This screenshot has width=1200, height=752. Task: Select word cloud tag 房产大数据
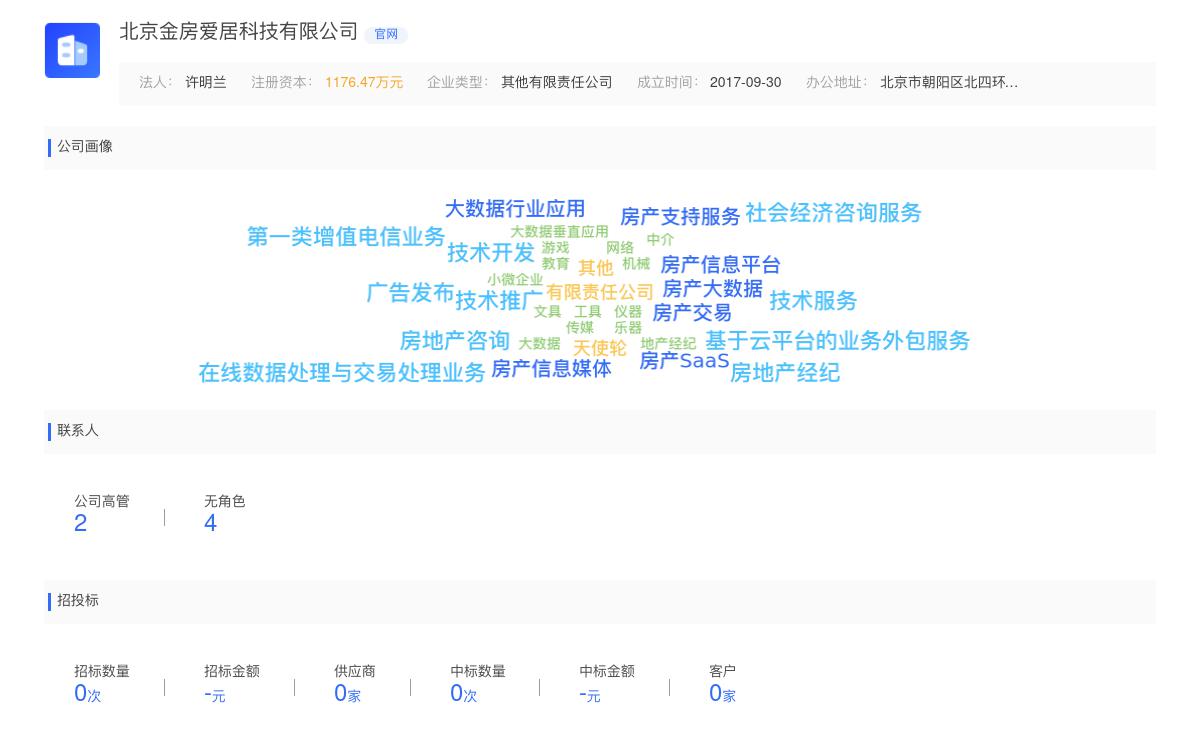713,289
